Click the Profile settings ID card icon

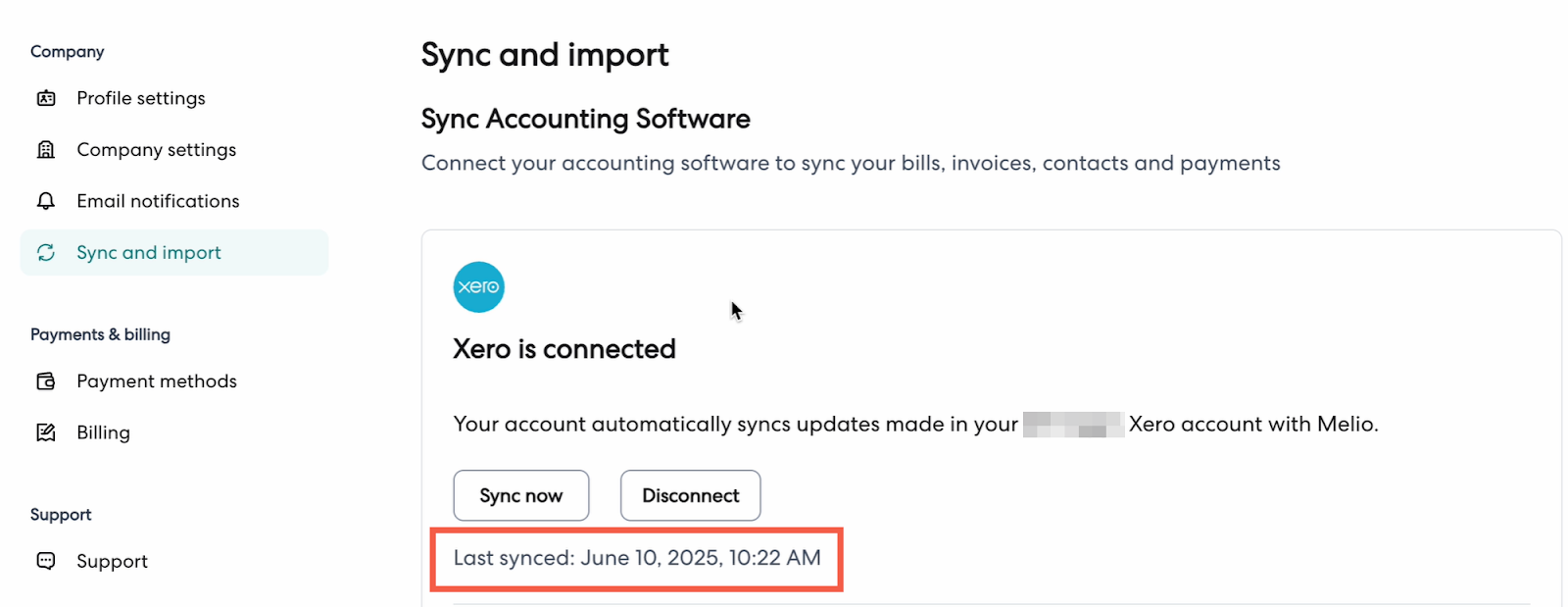tap(46, 98)
